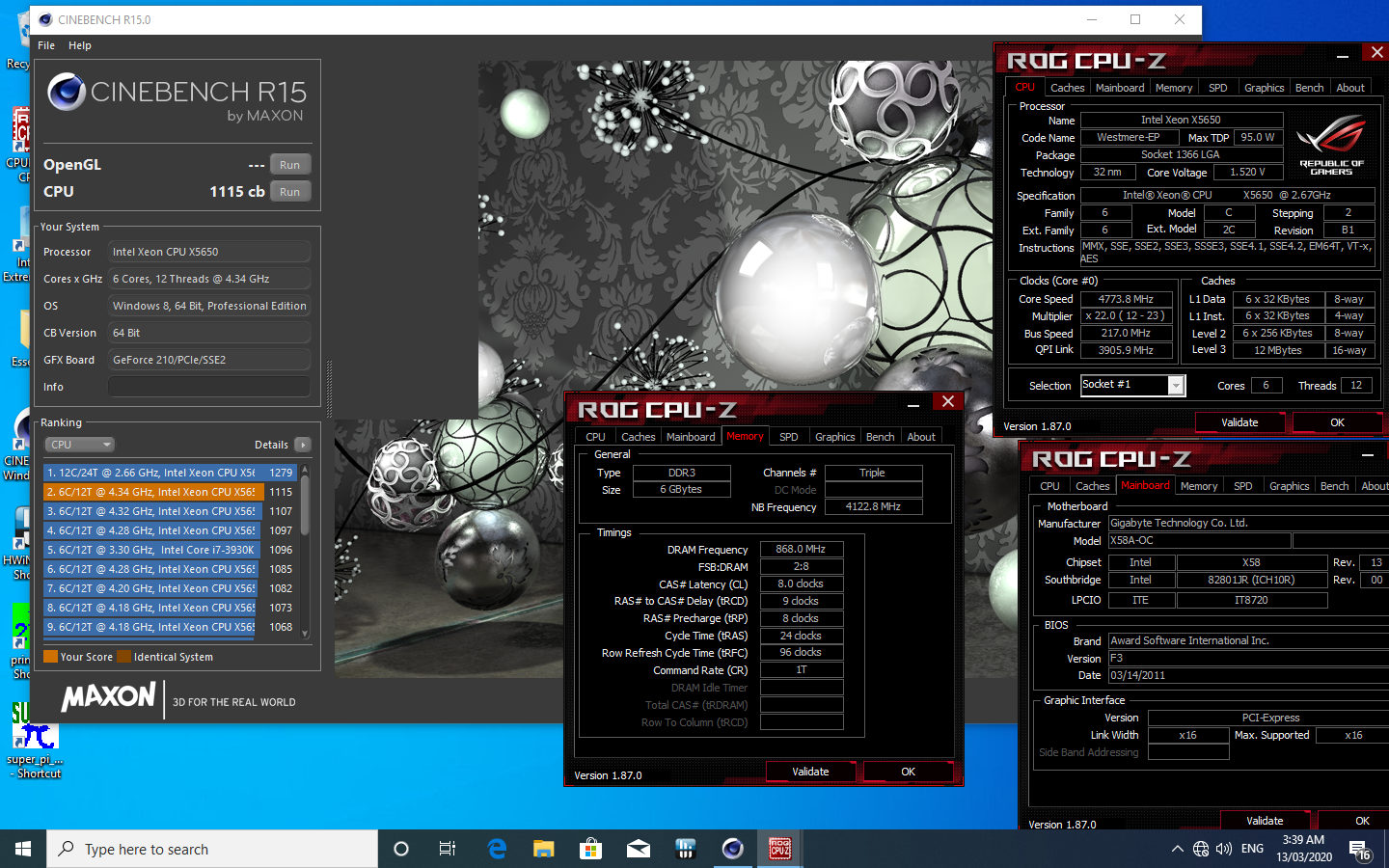Open File Explorer from taskbar

pyautogui.click(x=544, y=849)
